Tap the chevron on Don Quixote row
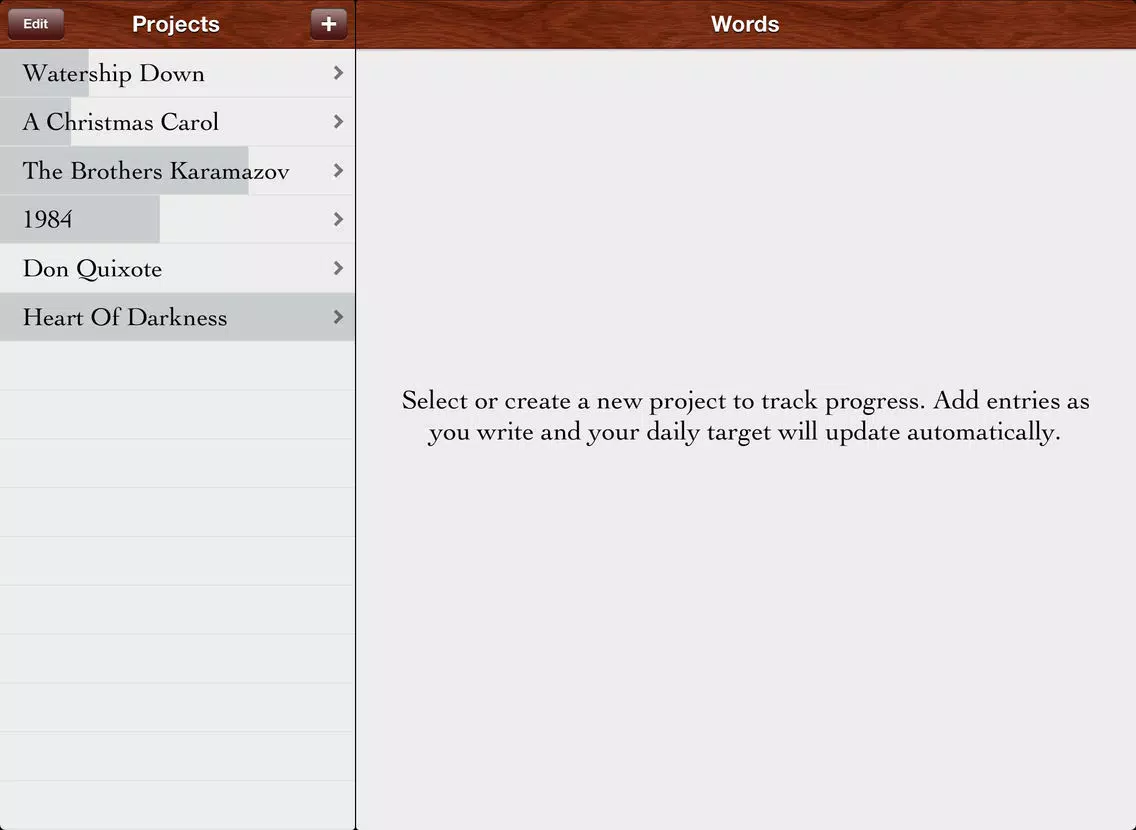The image size is (1136, 830). (x=338, y=268)
